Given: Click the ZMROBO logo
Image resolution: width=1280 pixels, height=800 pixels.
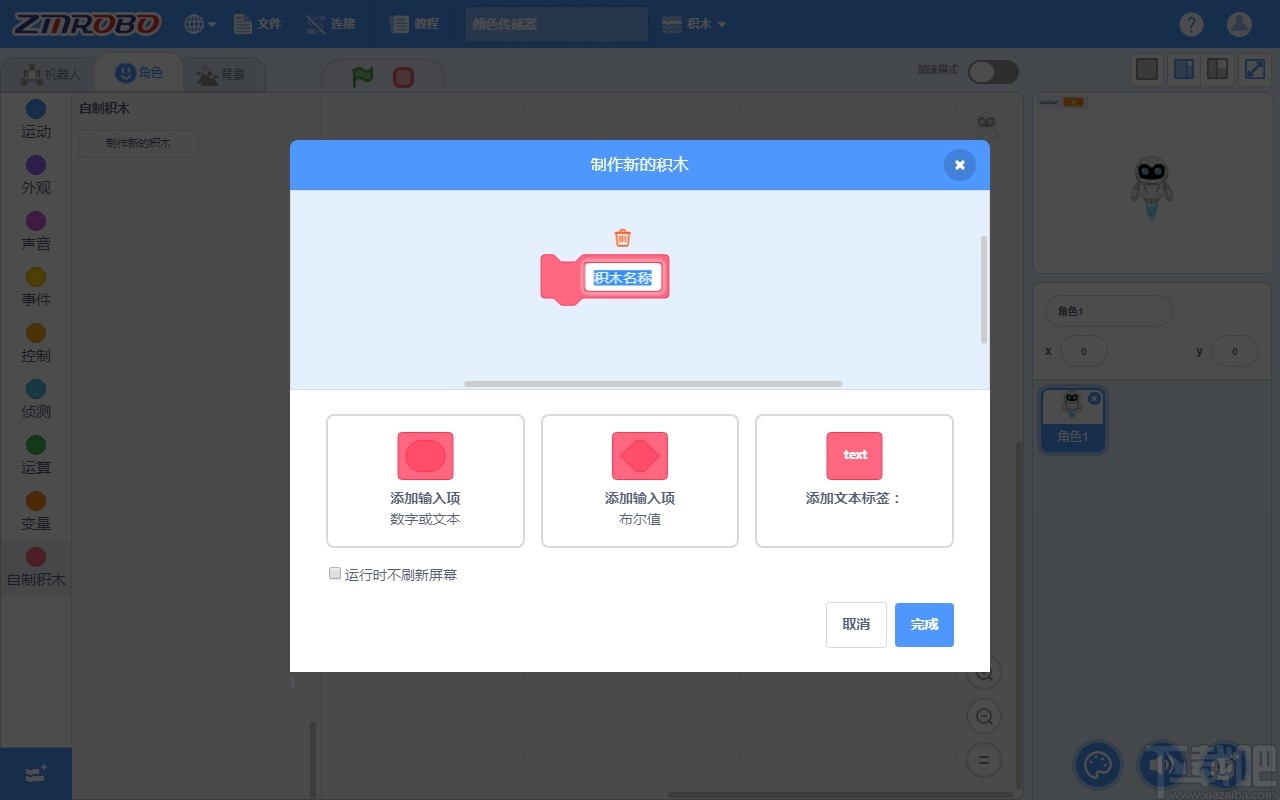Looking at the screenshot, I should point(86,24).
